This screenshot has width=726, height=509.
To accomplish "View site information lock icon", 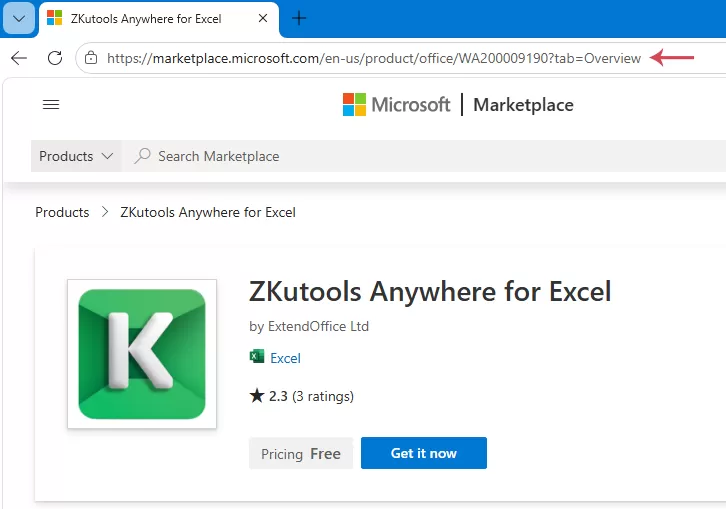I will (91, 58).
